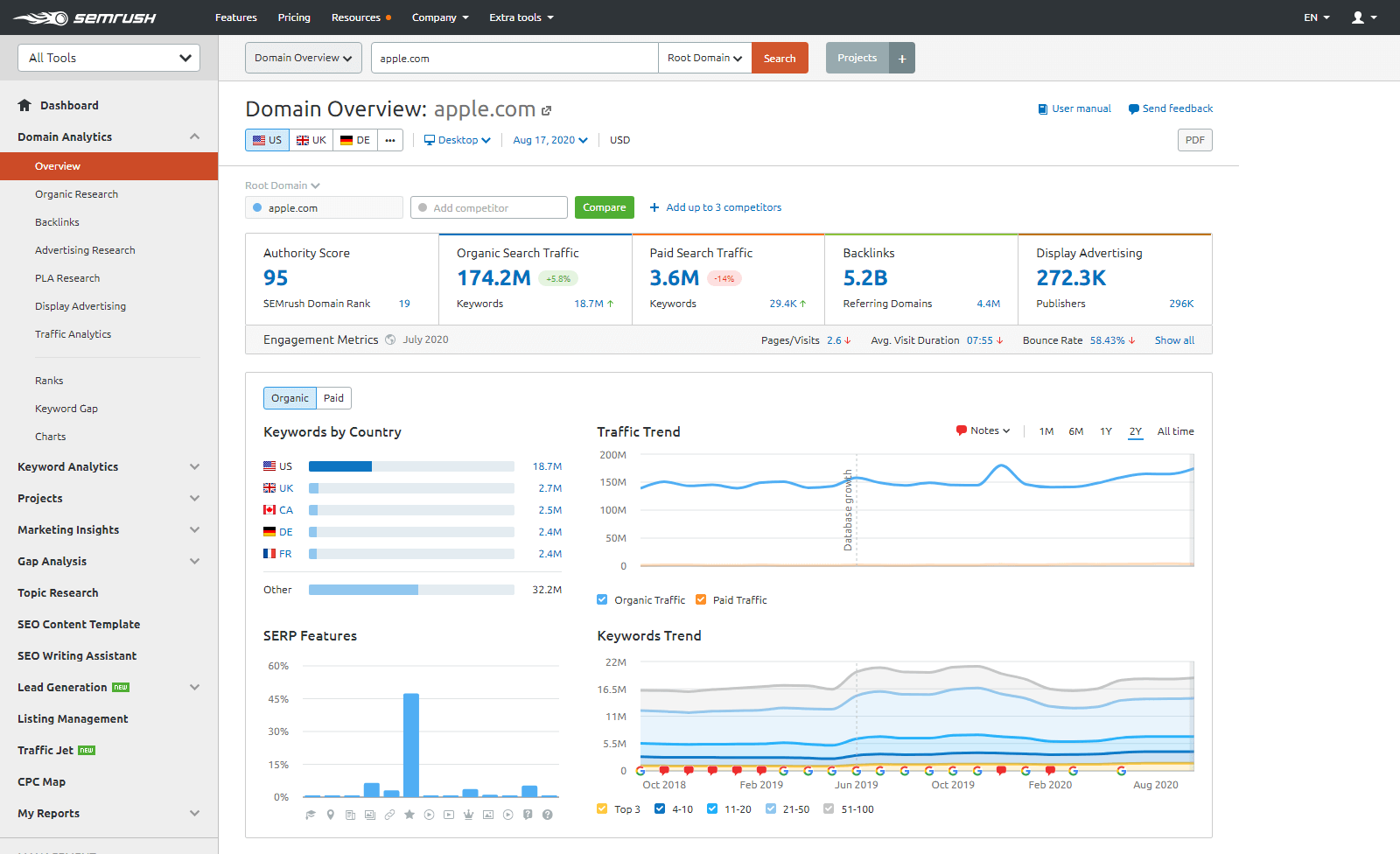This screenshot has width=1400, height=854.
Task: Click the green Compare button
Action: pyautogui.click(x=605, y=207)
